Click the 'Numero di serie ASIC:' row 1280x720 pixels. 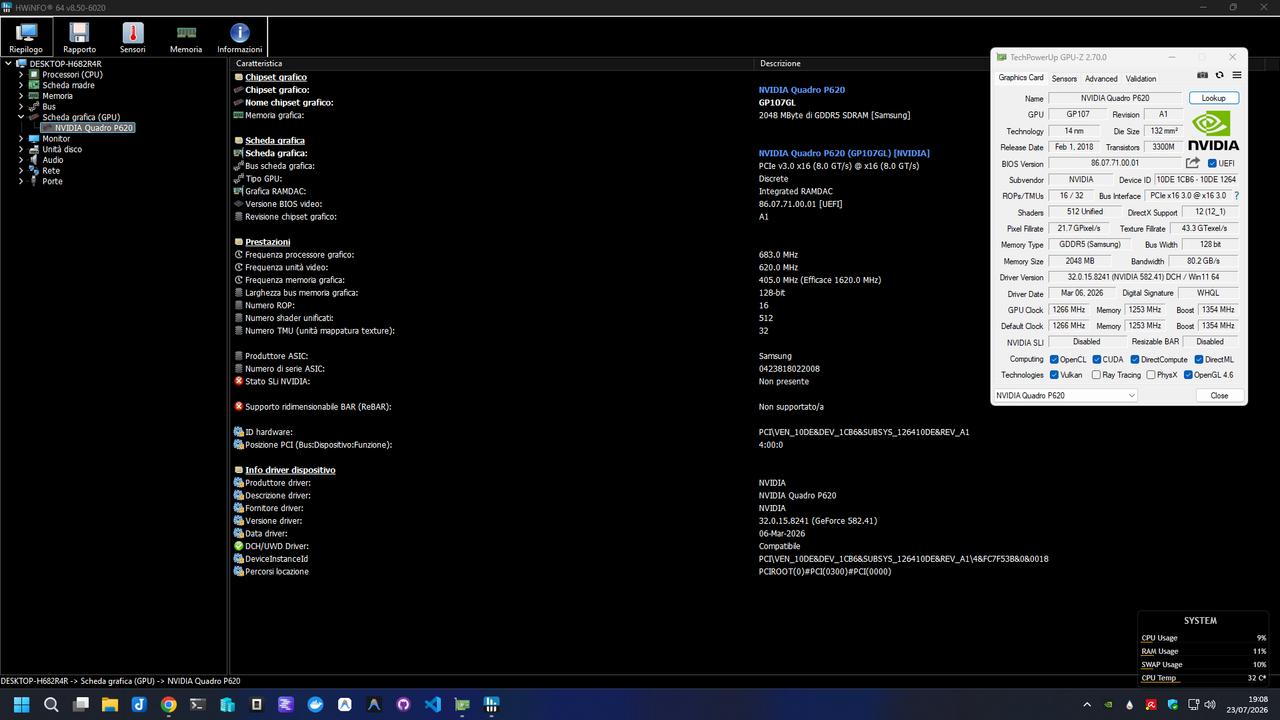754,369
